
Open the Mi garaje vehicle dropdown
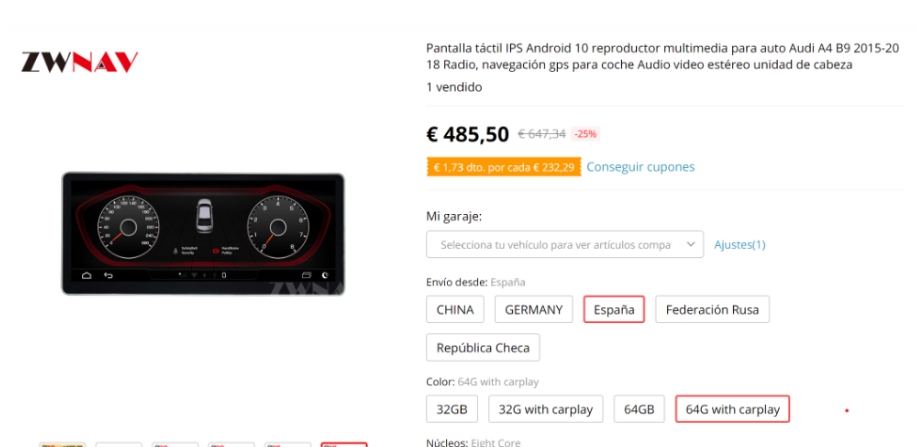(x=564, y=244)
